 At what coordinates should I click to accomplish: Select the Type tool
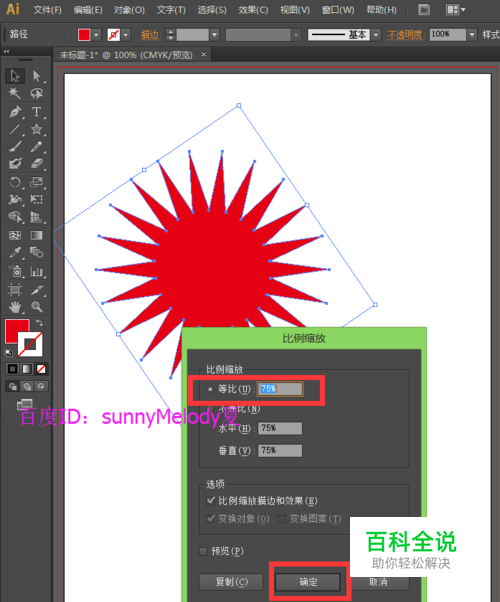tap(36, 112)
